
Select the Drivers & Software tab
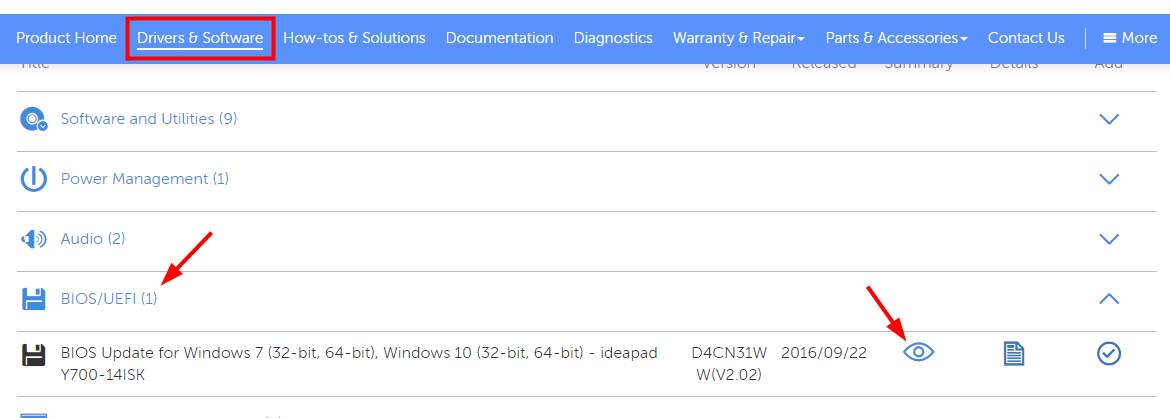(x=200, y=37)
